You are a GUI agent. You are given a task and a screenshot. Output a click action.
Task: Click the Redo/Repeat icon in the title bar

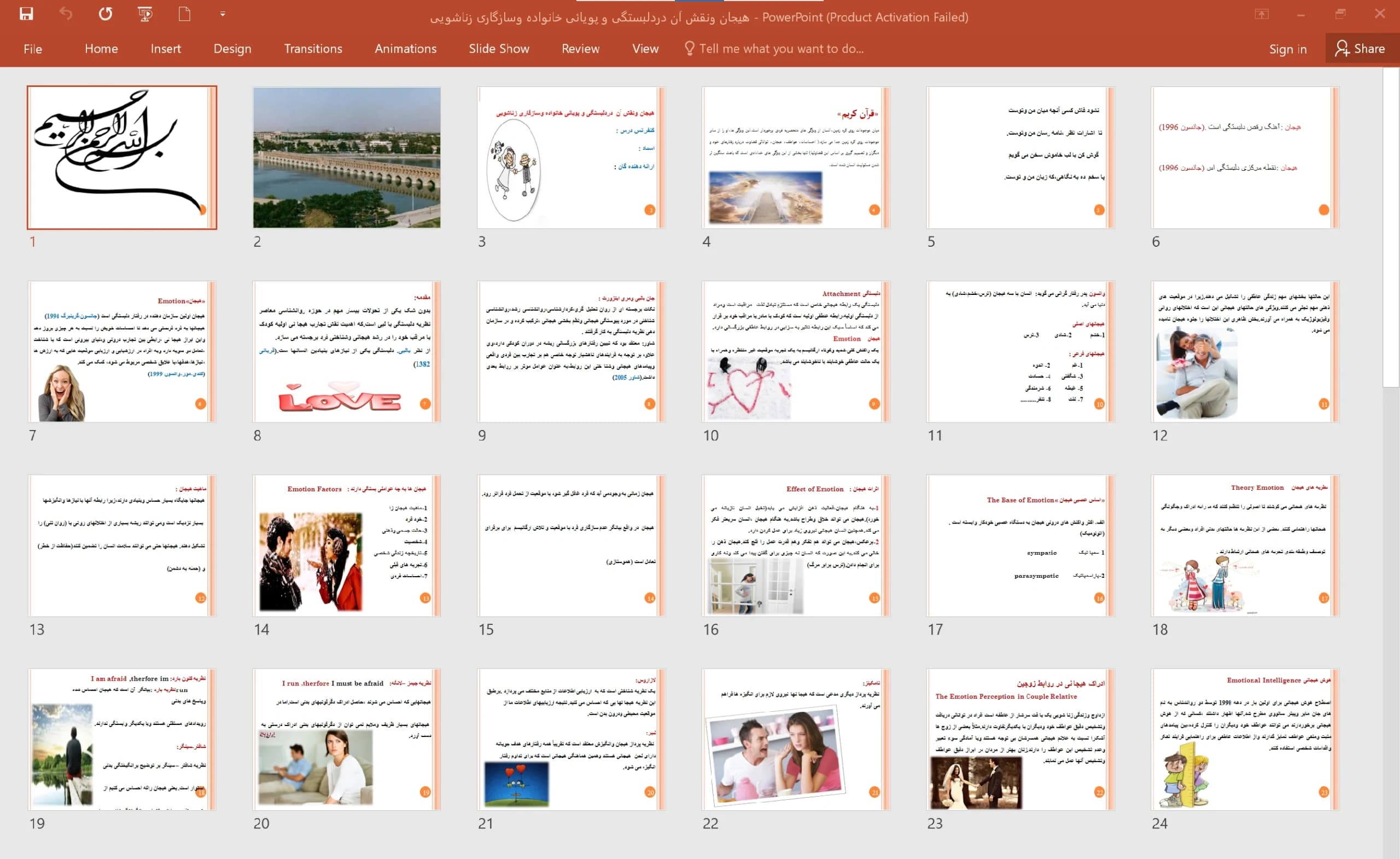[x=106, y=14]
